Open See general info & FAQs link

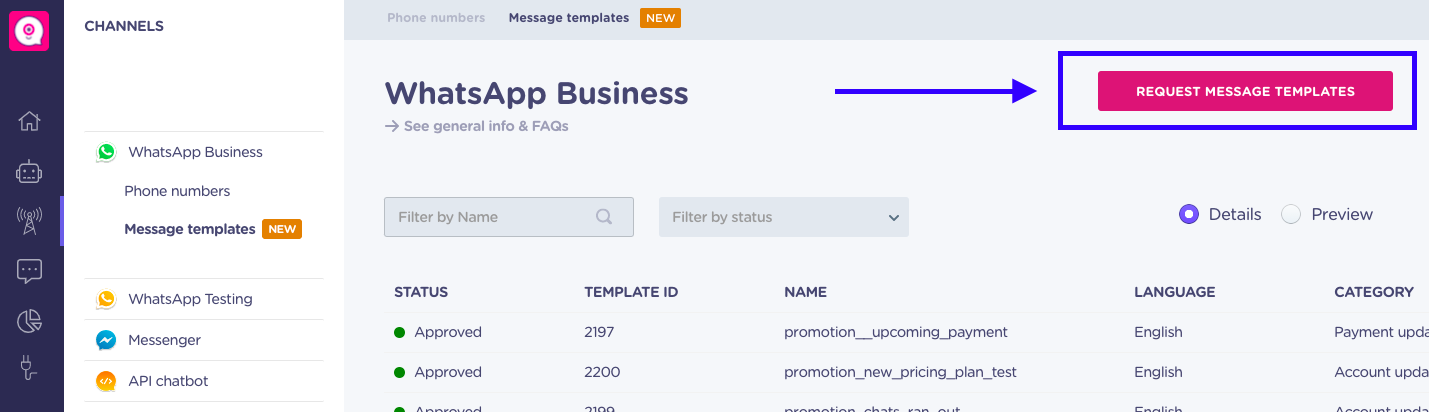tap(477, 126)
